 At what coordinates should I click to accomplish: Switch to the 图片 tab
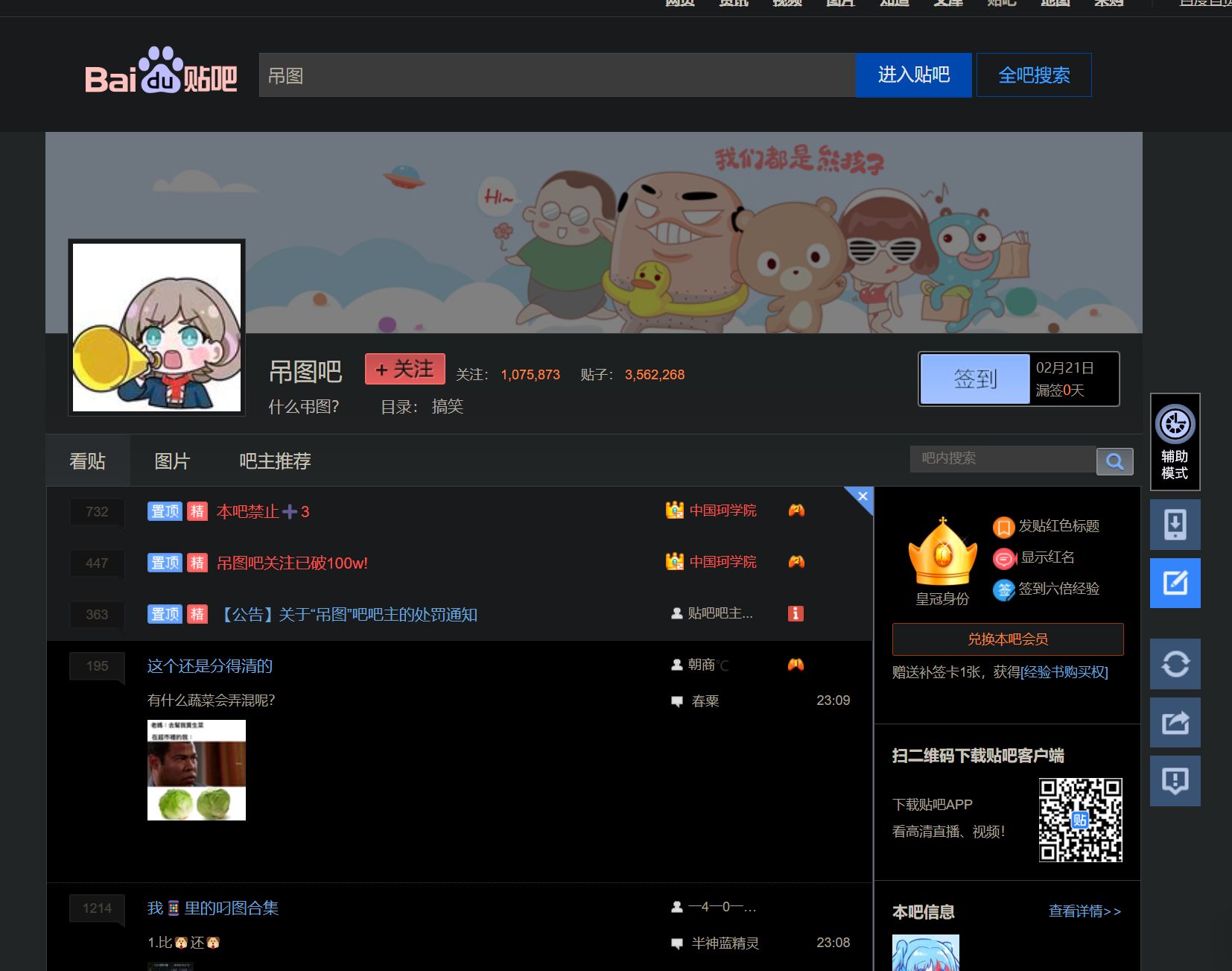[x=172, y=461]
